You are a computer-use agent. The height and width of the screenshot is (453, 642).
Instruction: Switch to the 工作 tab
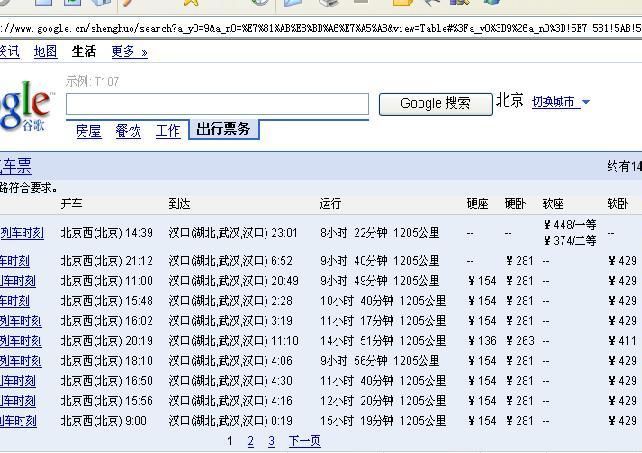point(168,131)
